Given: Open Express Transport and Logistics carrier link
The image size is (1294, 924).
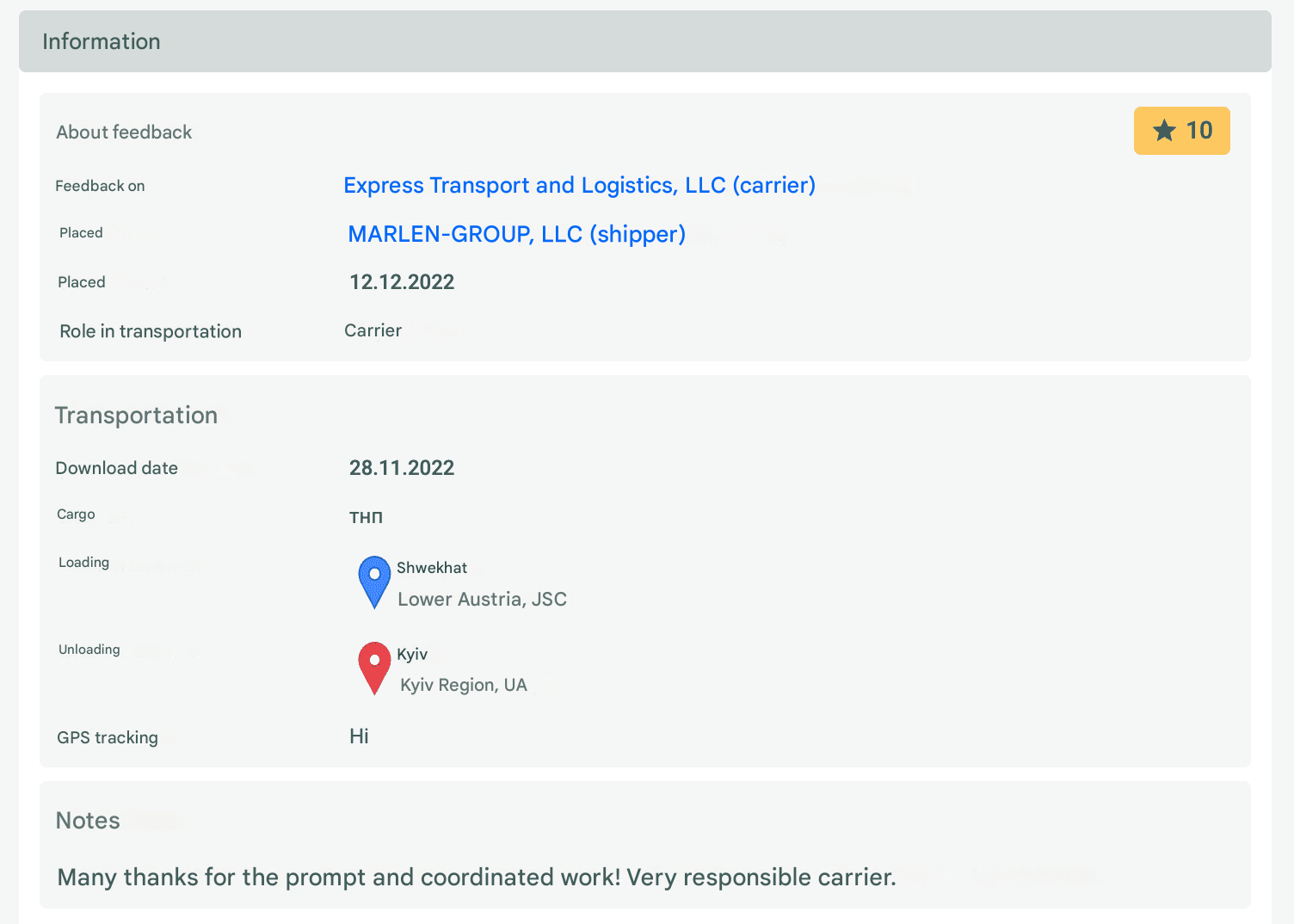Looking at the screenshot, I should [x=579, y=186].
